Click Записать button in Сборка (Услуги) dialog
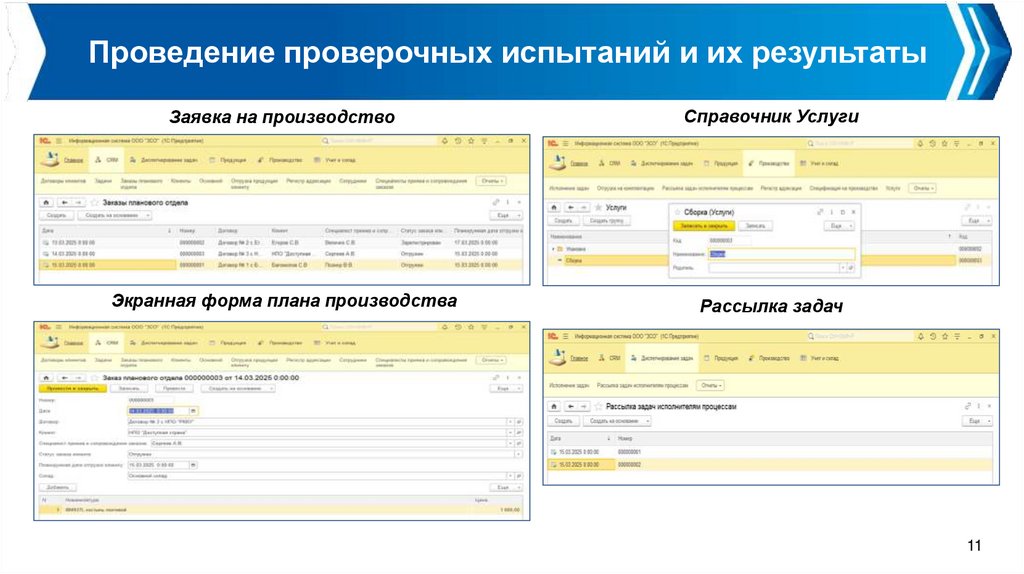The height and width of the screenshot is (574, 1024). 756,226
